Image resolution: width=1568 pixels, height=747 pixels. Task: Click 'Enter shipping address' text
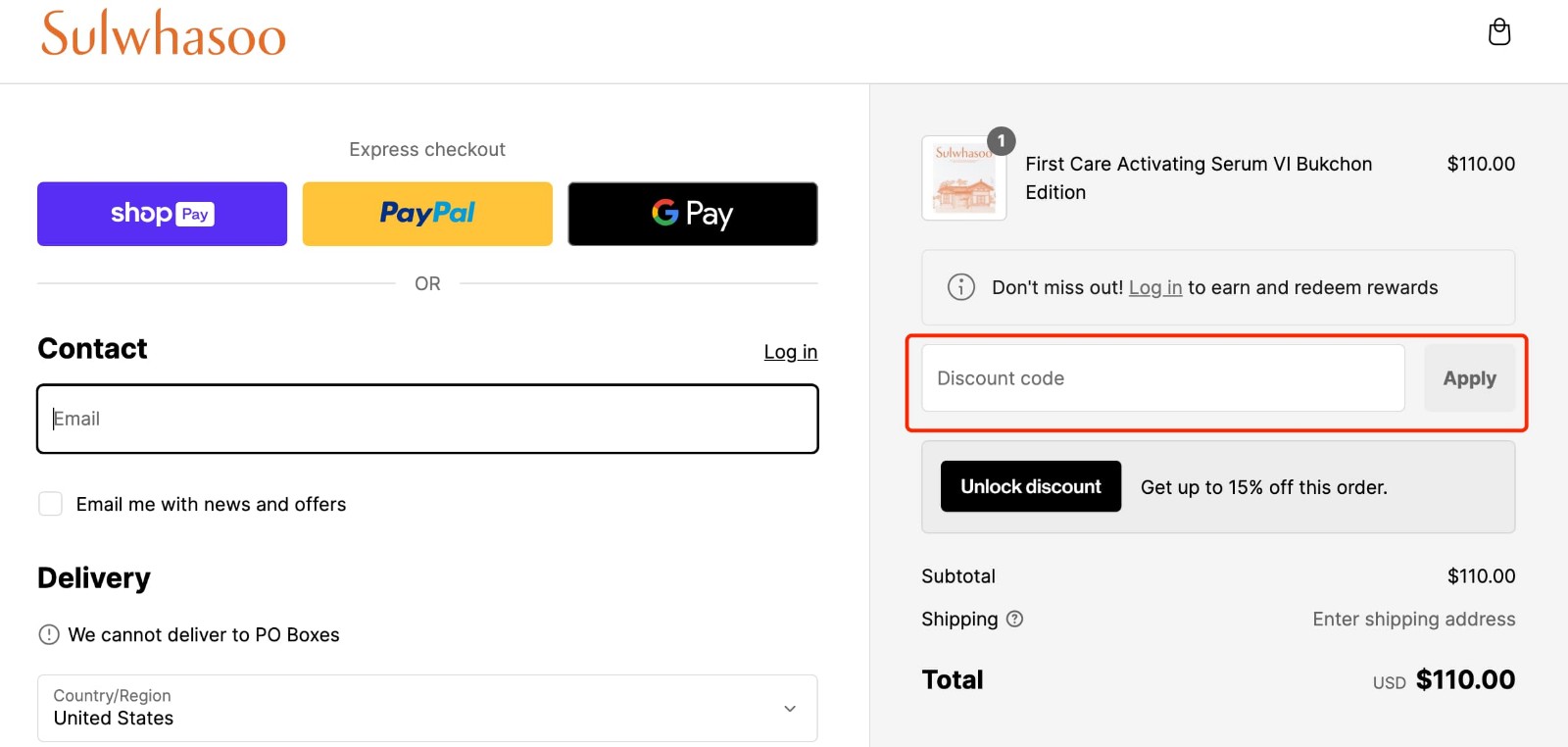tap(1413, 619)
